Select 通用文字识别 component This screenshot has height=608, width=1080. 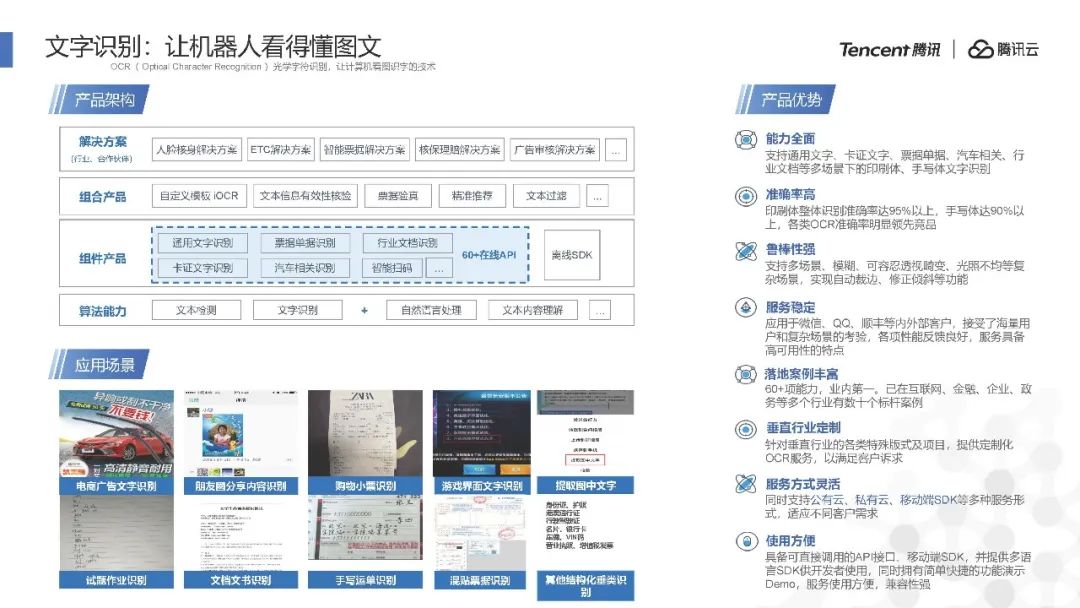[202, 243]
